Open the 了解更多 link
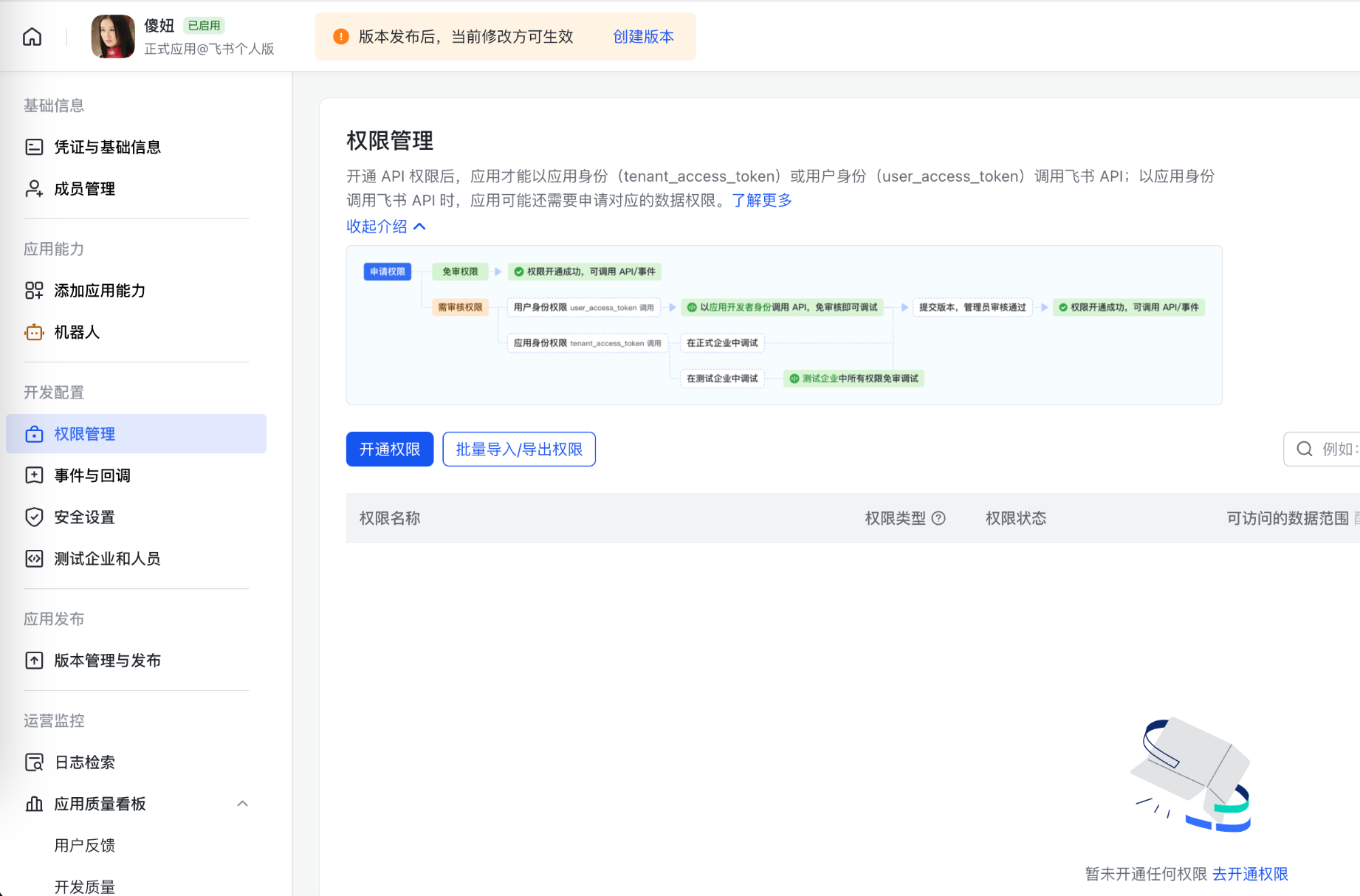This screenshot has height=896, width=1360. point(761,199)
